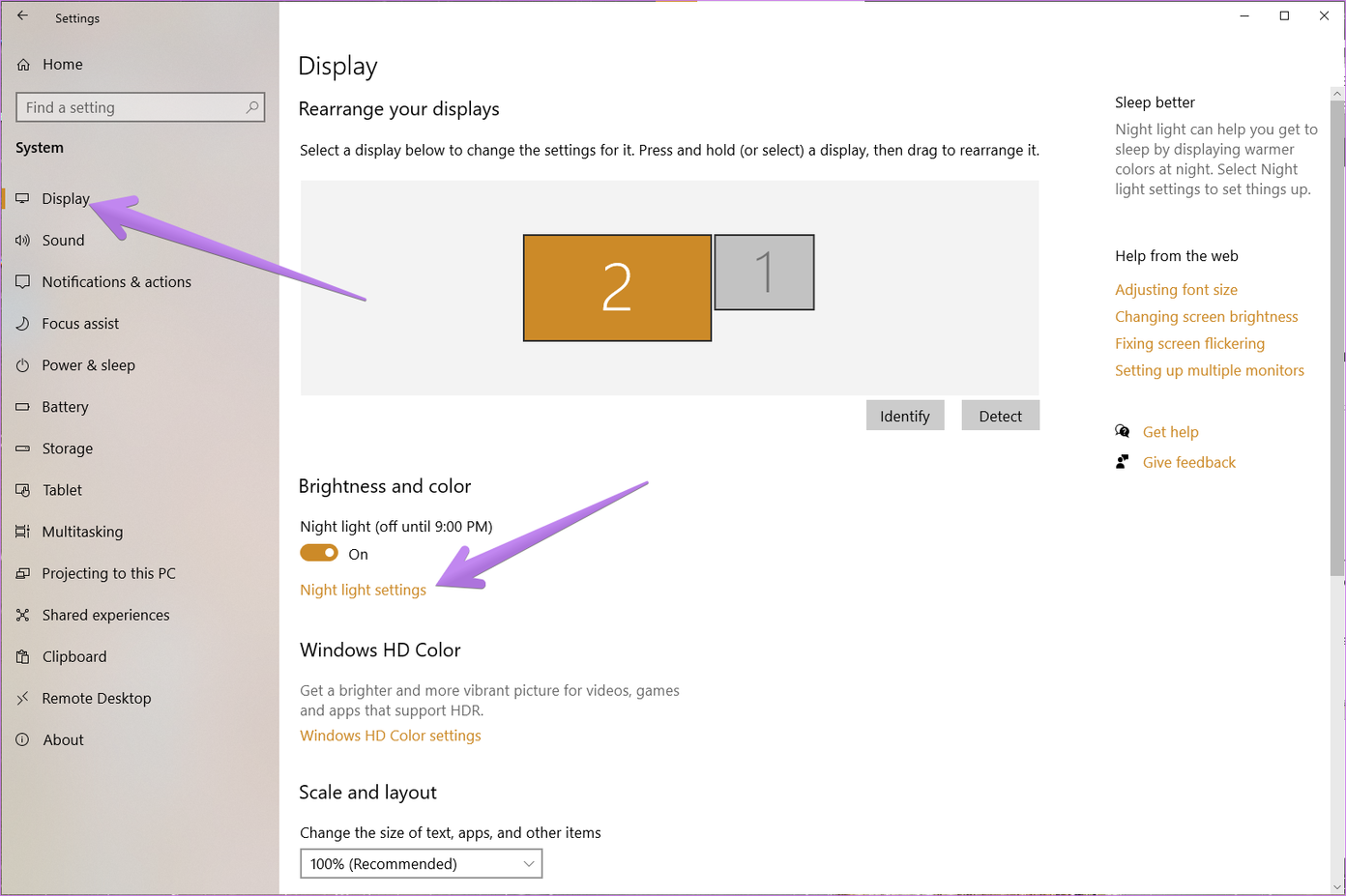Click the Home house icon
1346x896 pixels.
23,65
